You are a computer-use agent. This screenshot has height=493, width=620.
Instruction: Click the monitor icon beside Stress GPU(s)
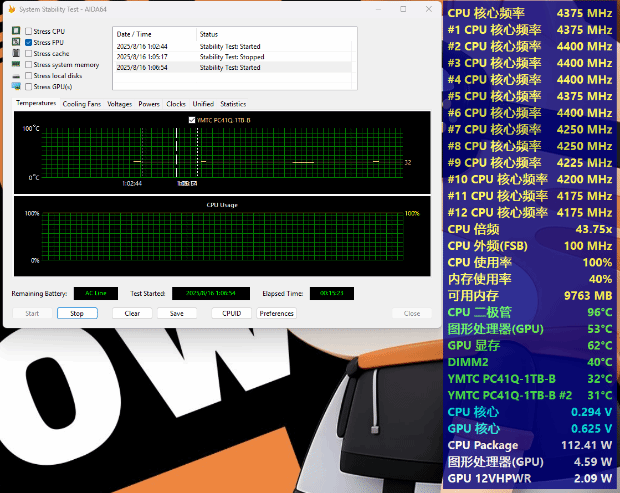pos(16,86)
